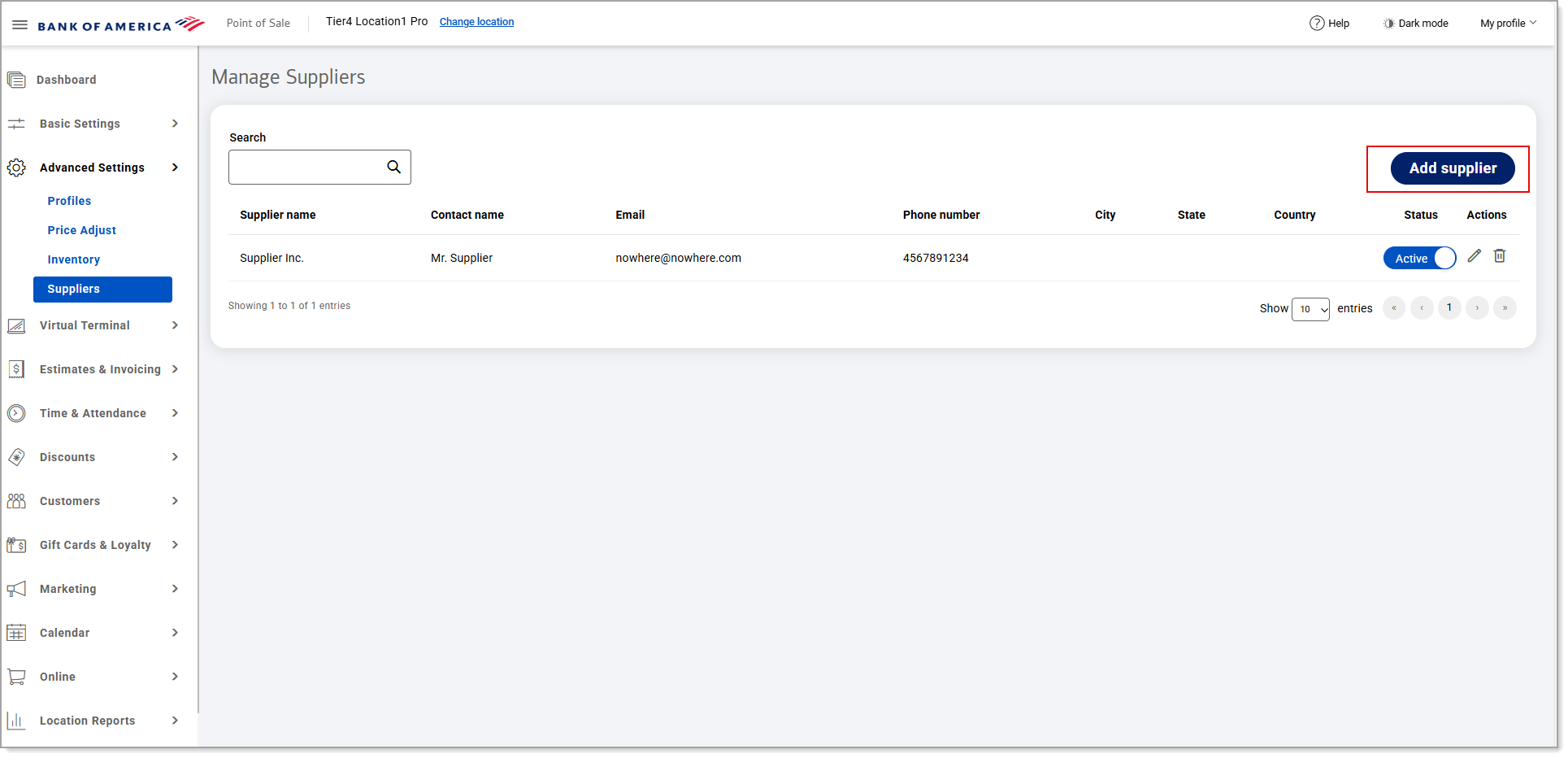The image size is (1568, 758).
Task: Click the Supplier Inc. name cell
Action: pyautogui.click(x=271, y=258)
